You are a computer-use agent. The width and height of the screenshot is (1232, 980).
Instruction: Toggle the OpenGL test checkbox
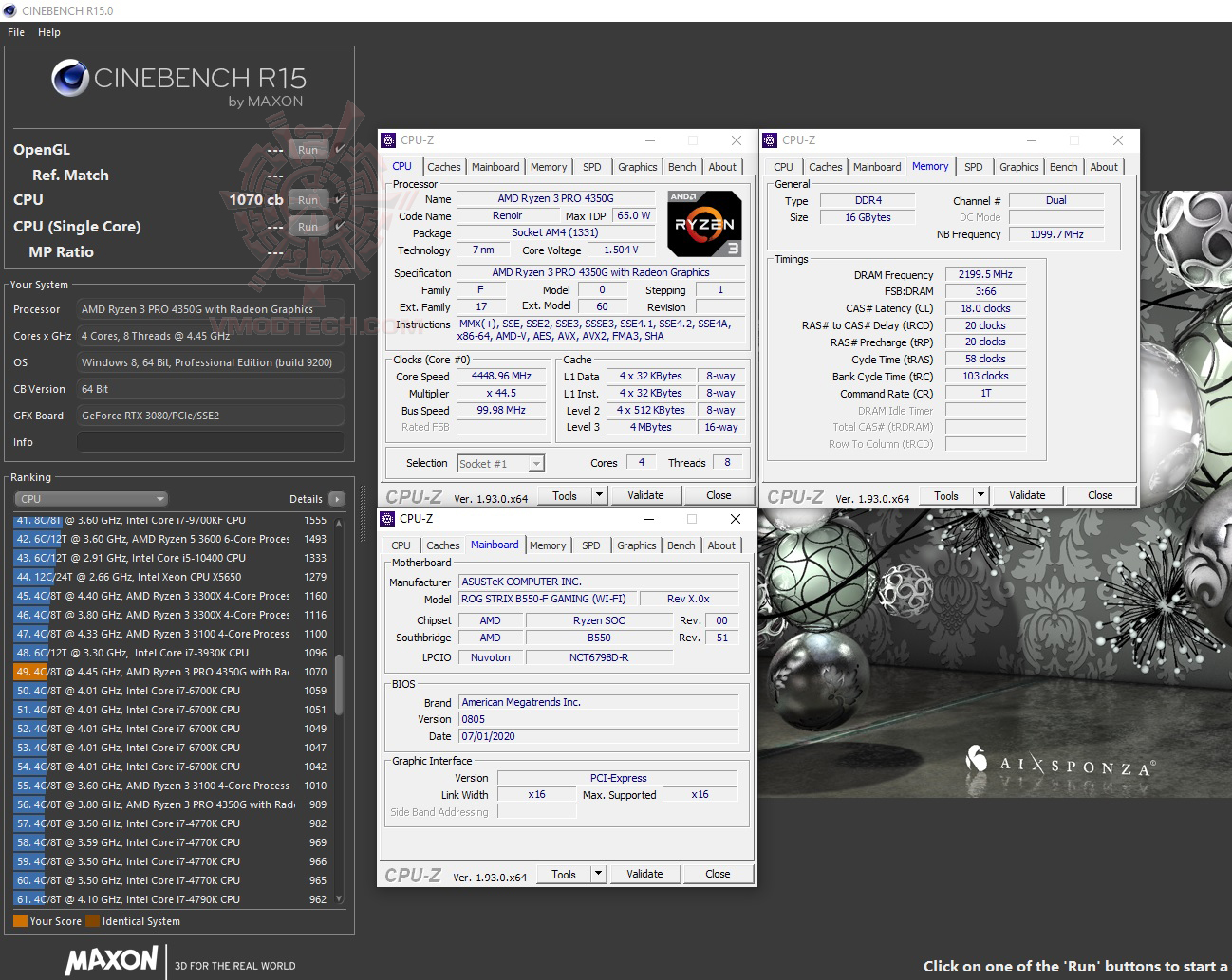click(x=340, y=149)
